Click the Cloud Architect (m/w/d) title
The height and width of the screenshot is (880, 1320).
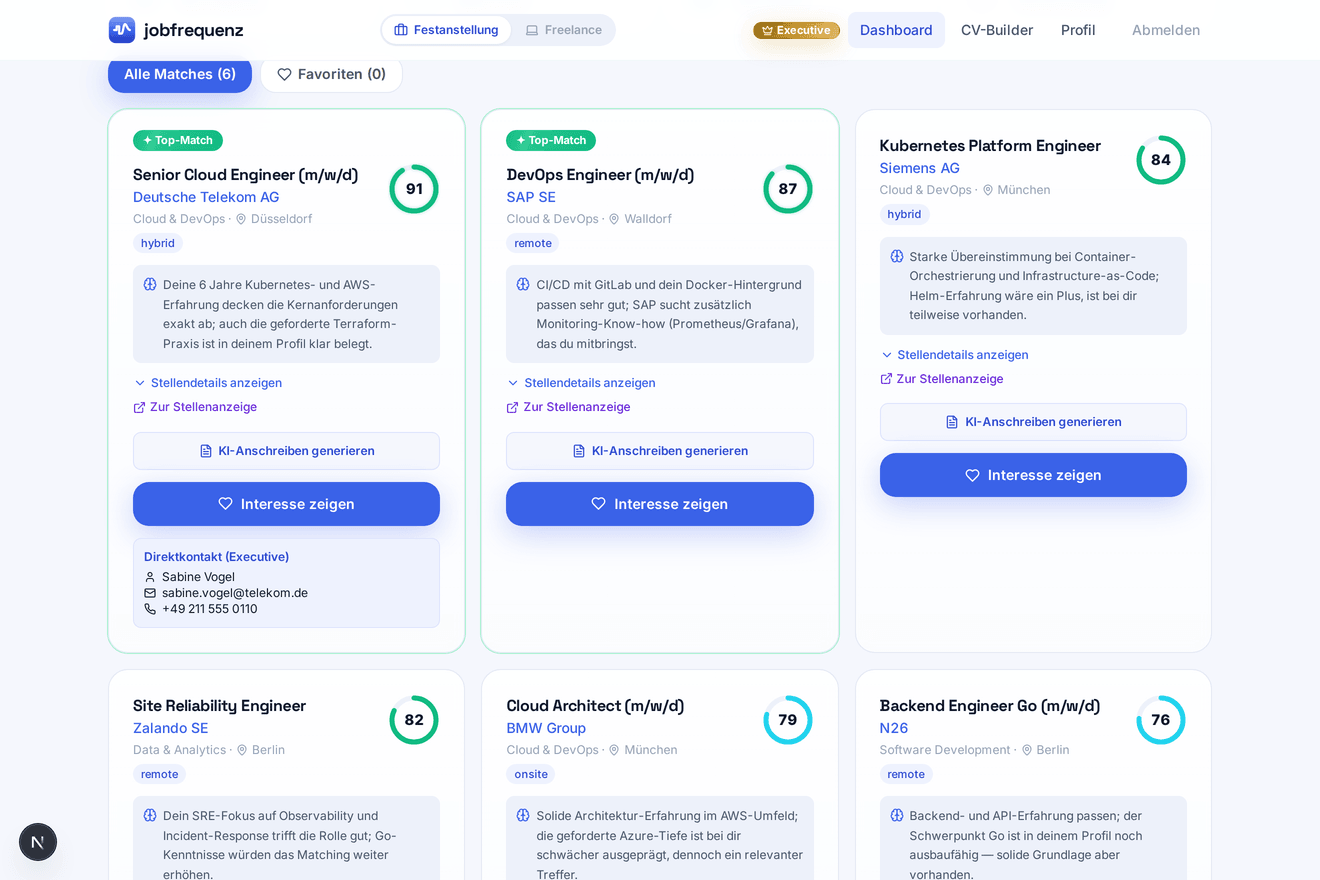click(595, 706)
